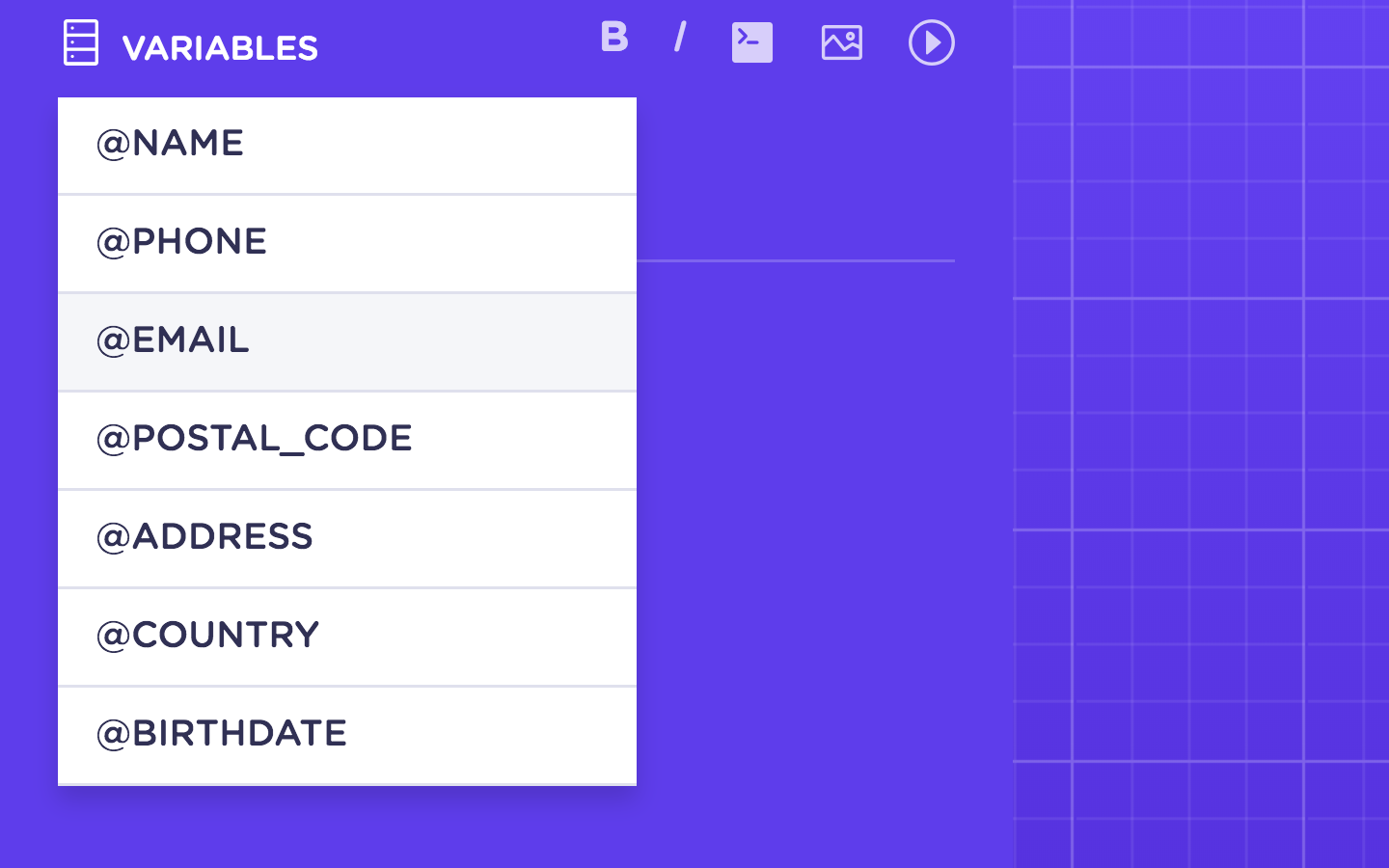Insert an image using the picture icon
Image resolution: width=1389 pixels, height=868 pixels.
pyautogui.click(x=842, y=42)
